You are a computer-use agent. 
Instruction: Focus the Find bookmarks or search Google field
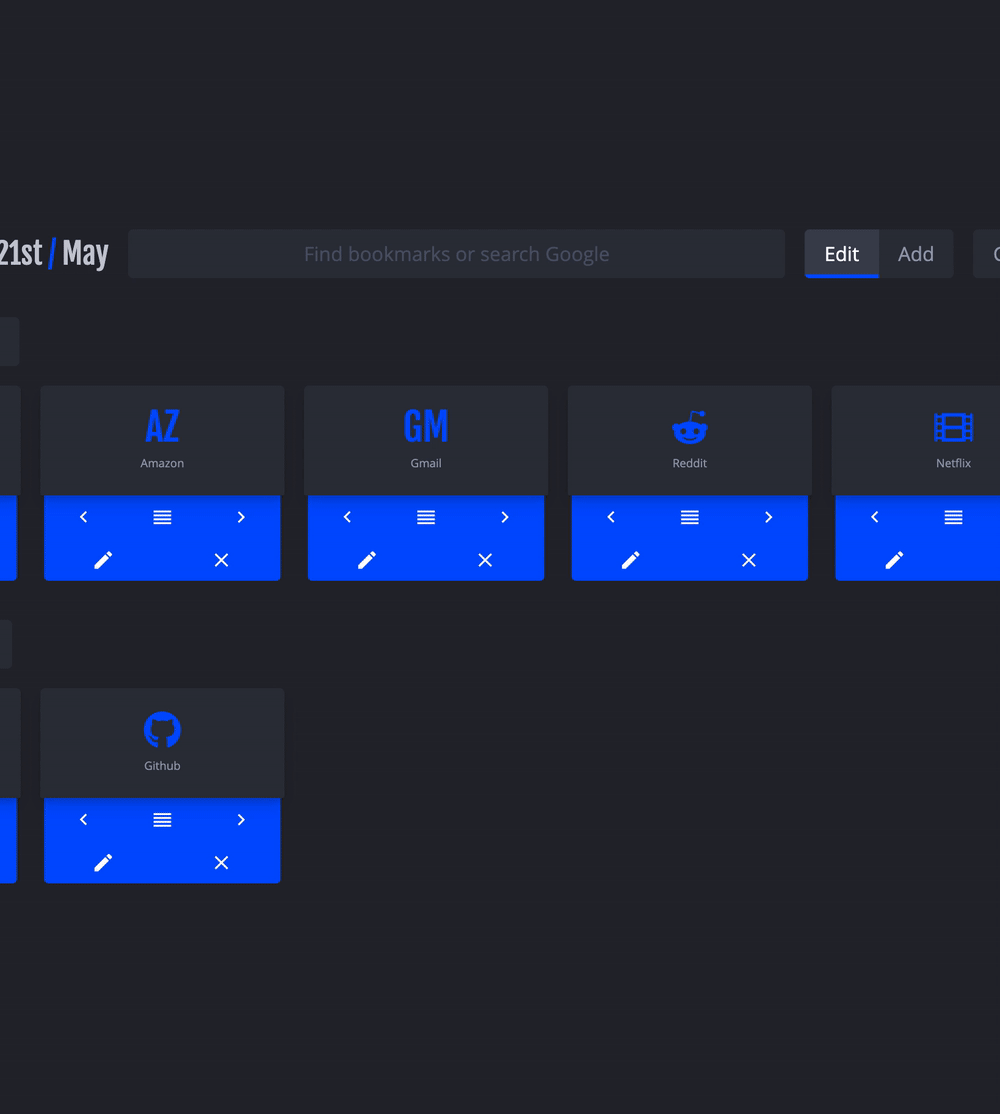point(457,254)
